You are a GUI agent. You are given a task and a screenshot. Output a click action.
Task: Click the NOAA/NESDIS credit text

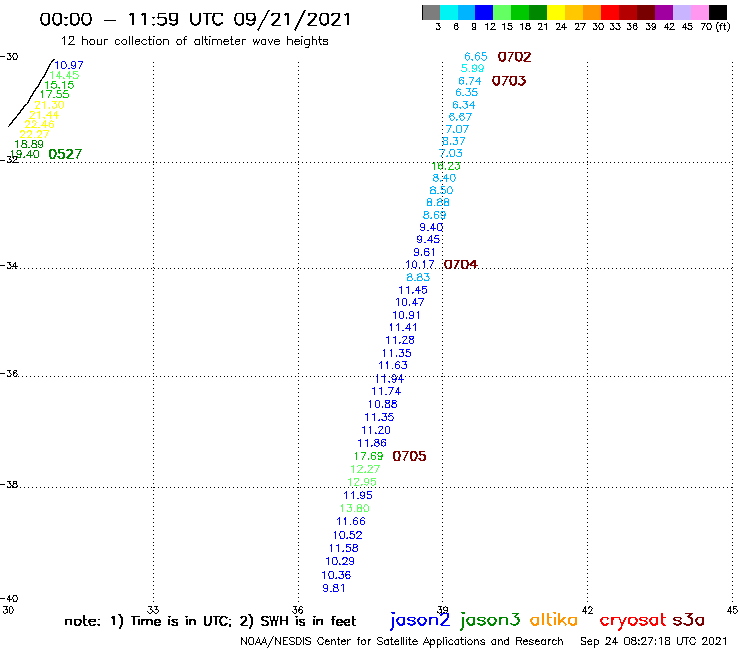tap(402, 641)
